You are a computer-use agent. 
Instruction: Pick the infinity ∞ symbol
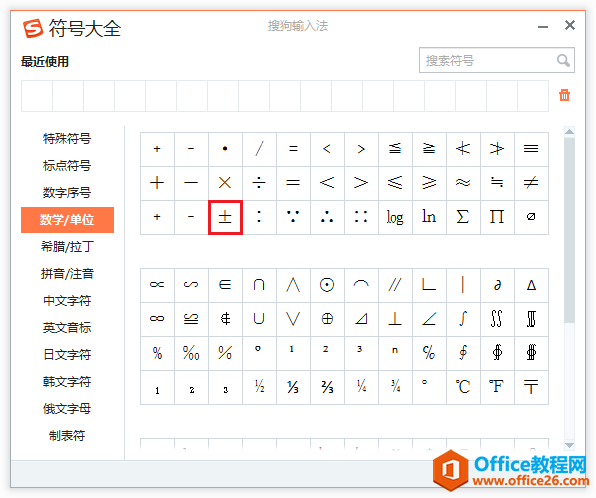pyautogui.click(x=157, y=319)
